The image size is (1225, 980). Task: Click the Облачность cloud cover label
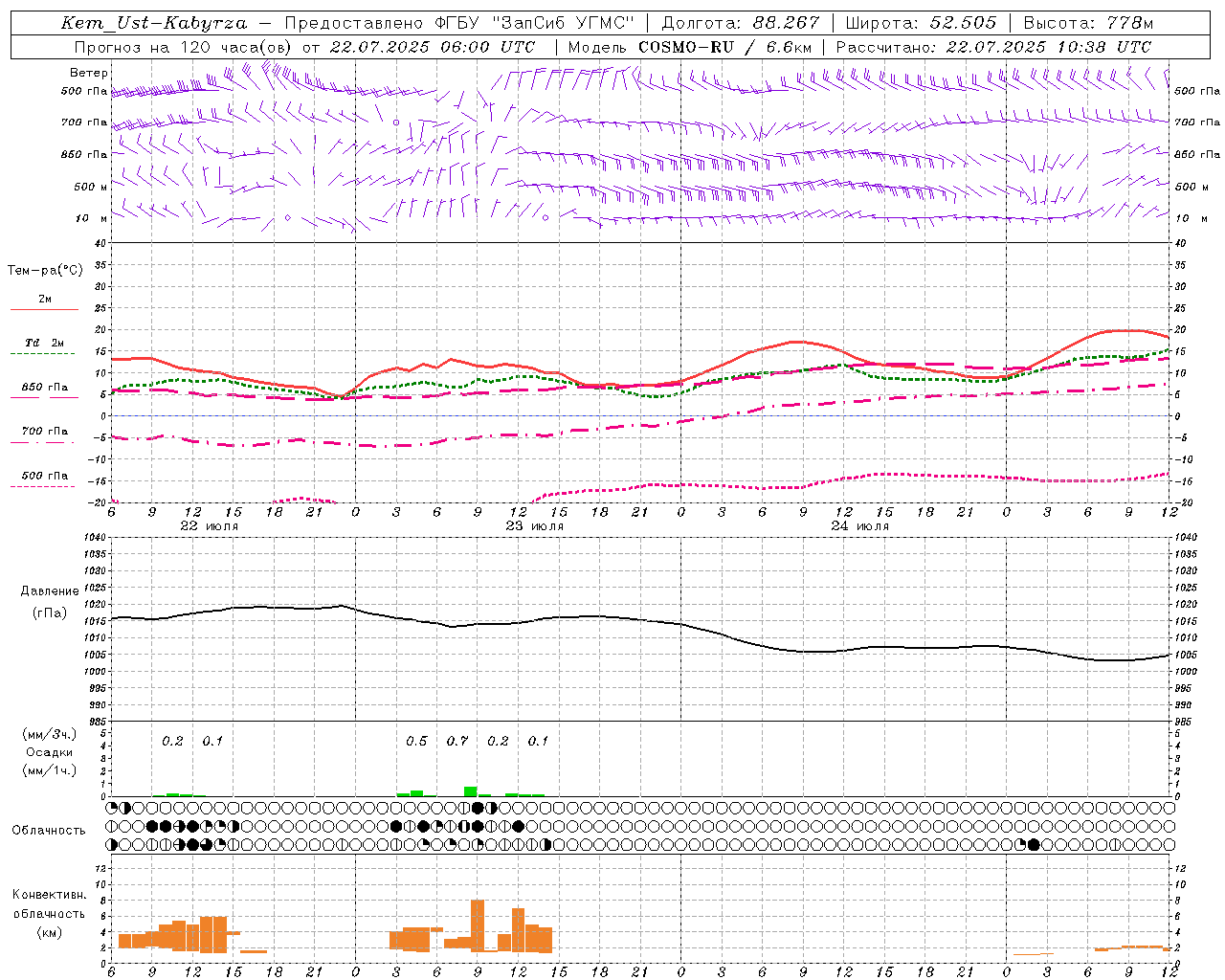49,830
